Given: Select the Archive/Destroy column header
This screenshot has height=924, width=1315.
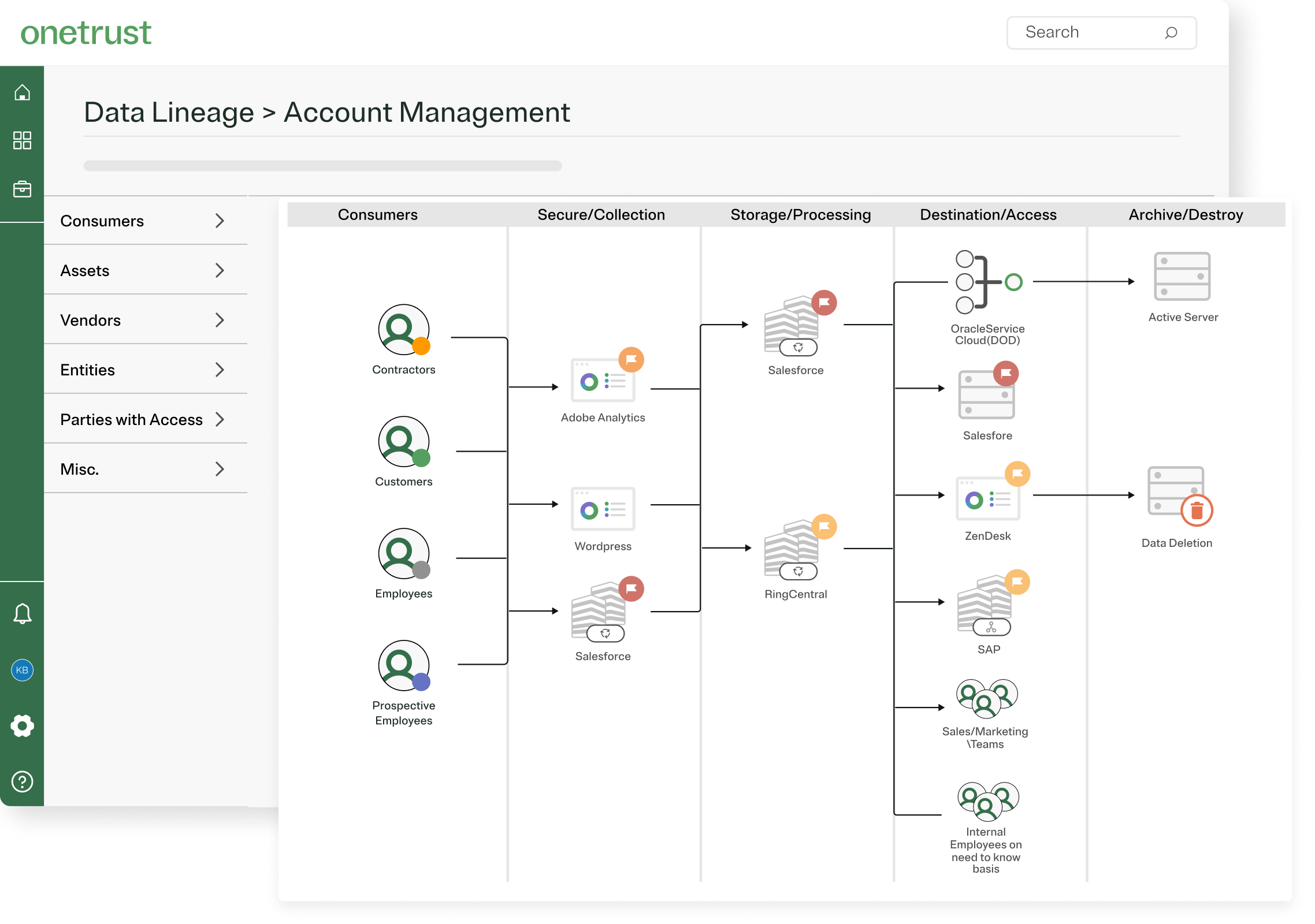Looking at the screenshot, I should point(1185,214).
